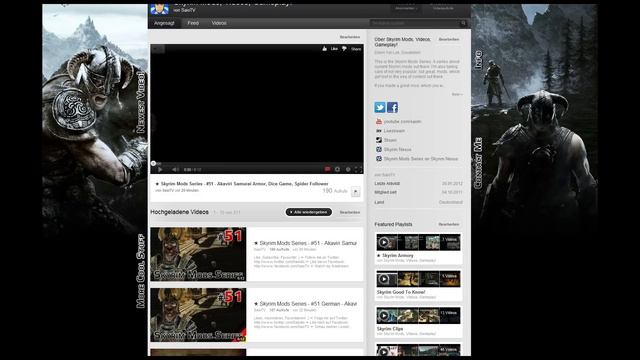Click title Skyrim Mods Series - #51 - Akaviri Samur
Screen dimensions: 640x360
coord(305,243)
